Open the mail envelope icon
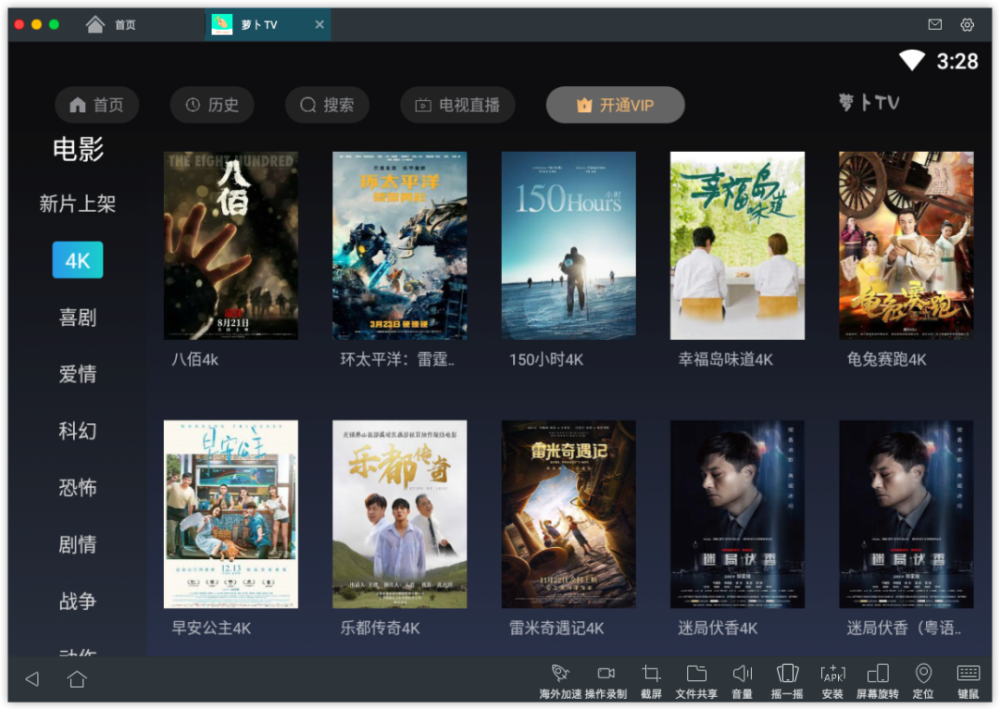Image resolution: width=1000 pixels, height=710 pixels. [935, 24]
